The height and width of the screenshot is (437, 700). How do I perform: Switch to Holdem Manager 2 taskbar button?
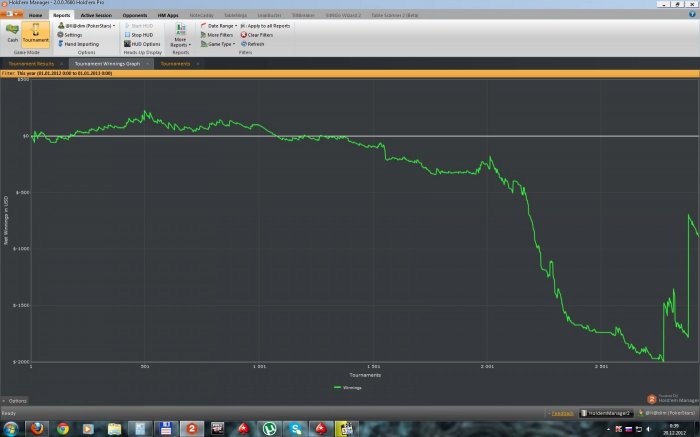(192, 429)
